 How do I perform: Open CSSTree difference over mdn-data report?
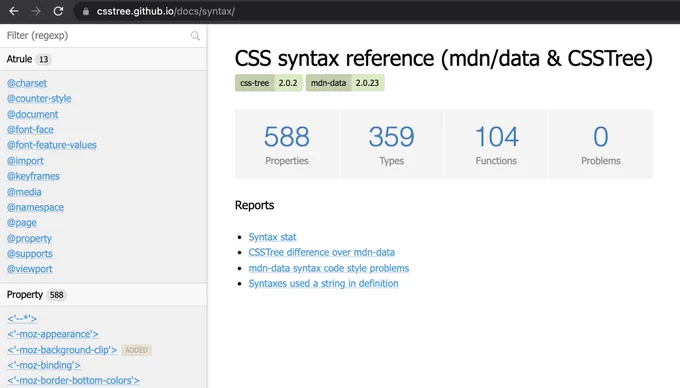click(x=322, y=252)
